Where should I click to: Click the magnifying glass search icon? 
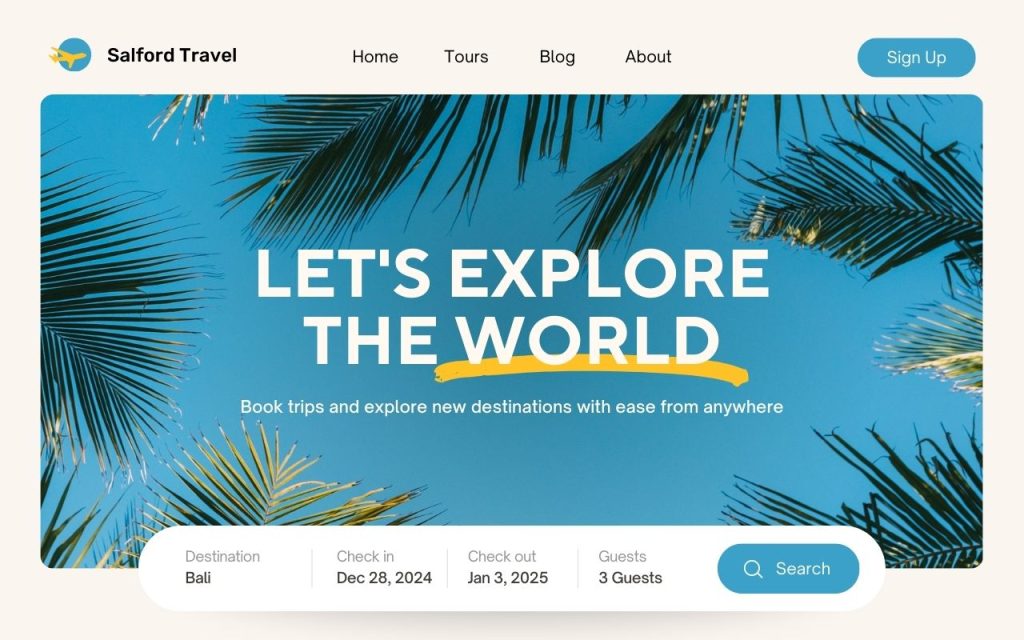(752, 569)
